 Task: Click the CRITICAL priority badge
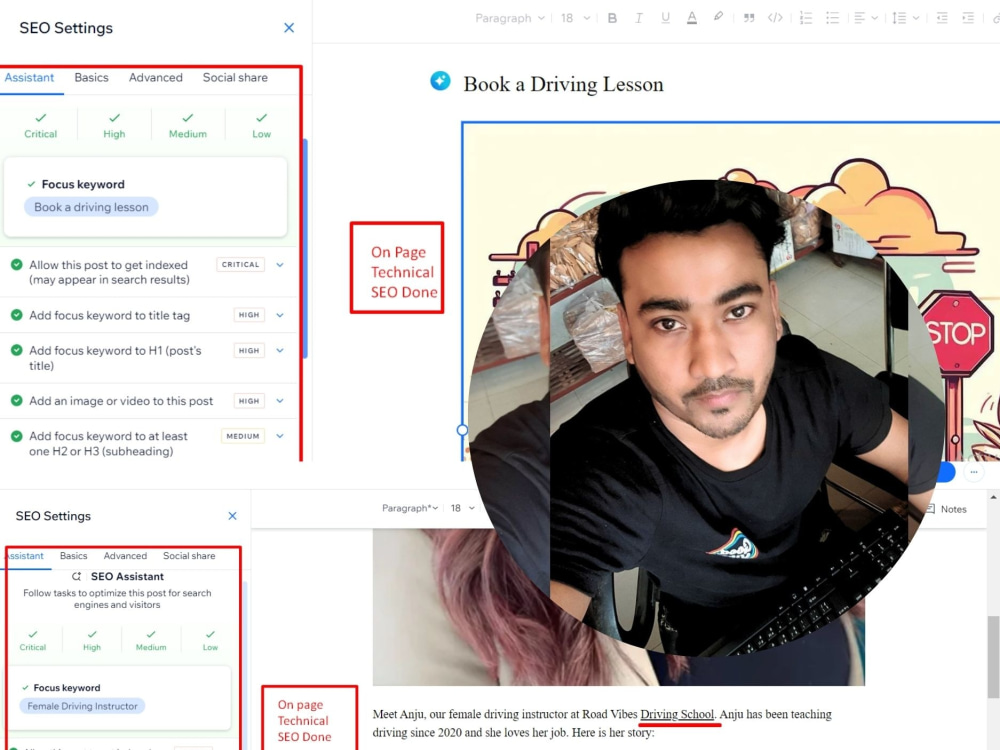coord(240,265)
